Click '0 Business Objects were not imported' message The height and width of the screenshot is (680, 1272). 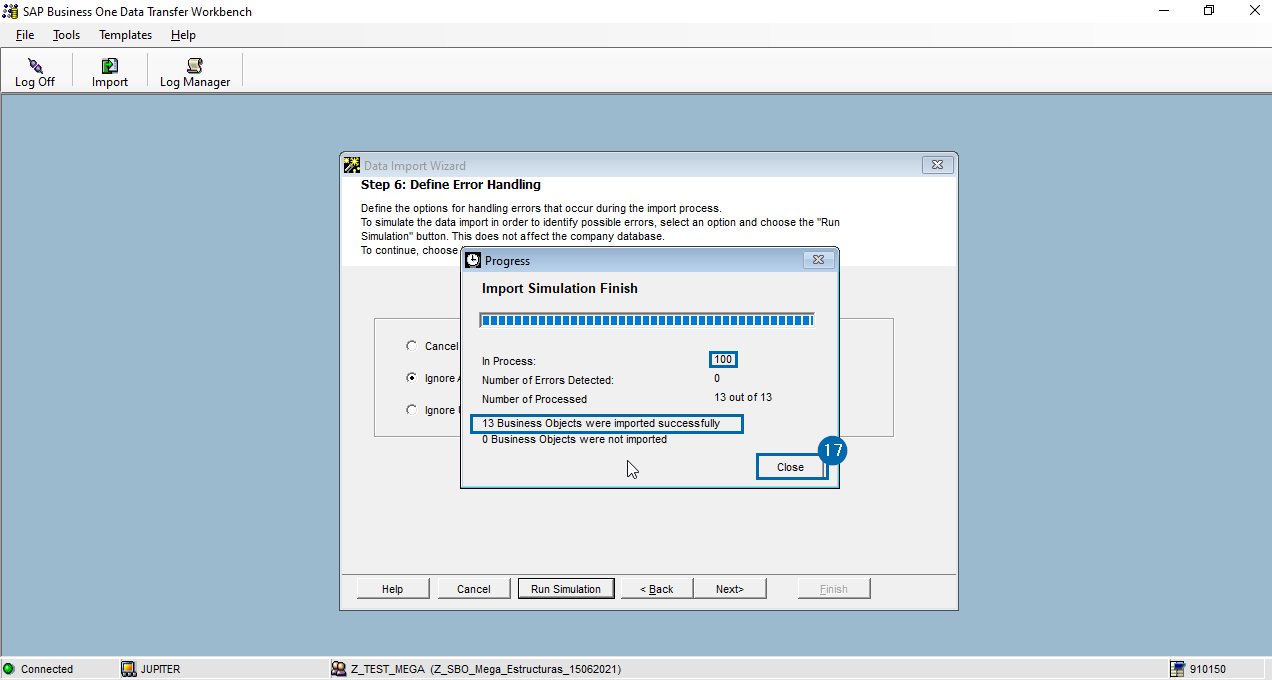[574, 439]
